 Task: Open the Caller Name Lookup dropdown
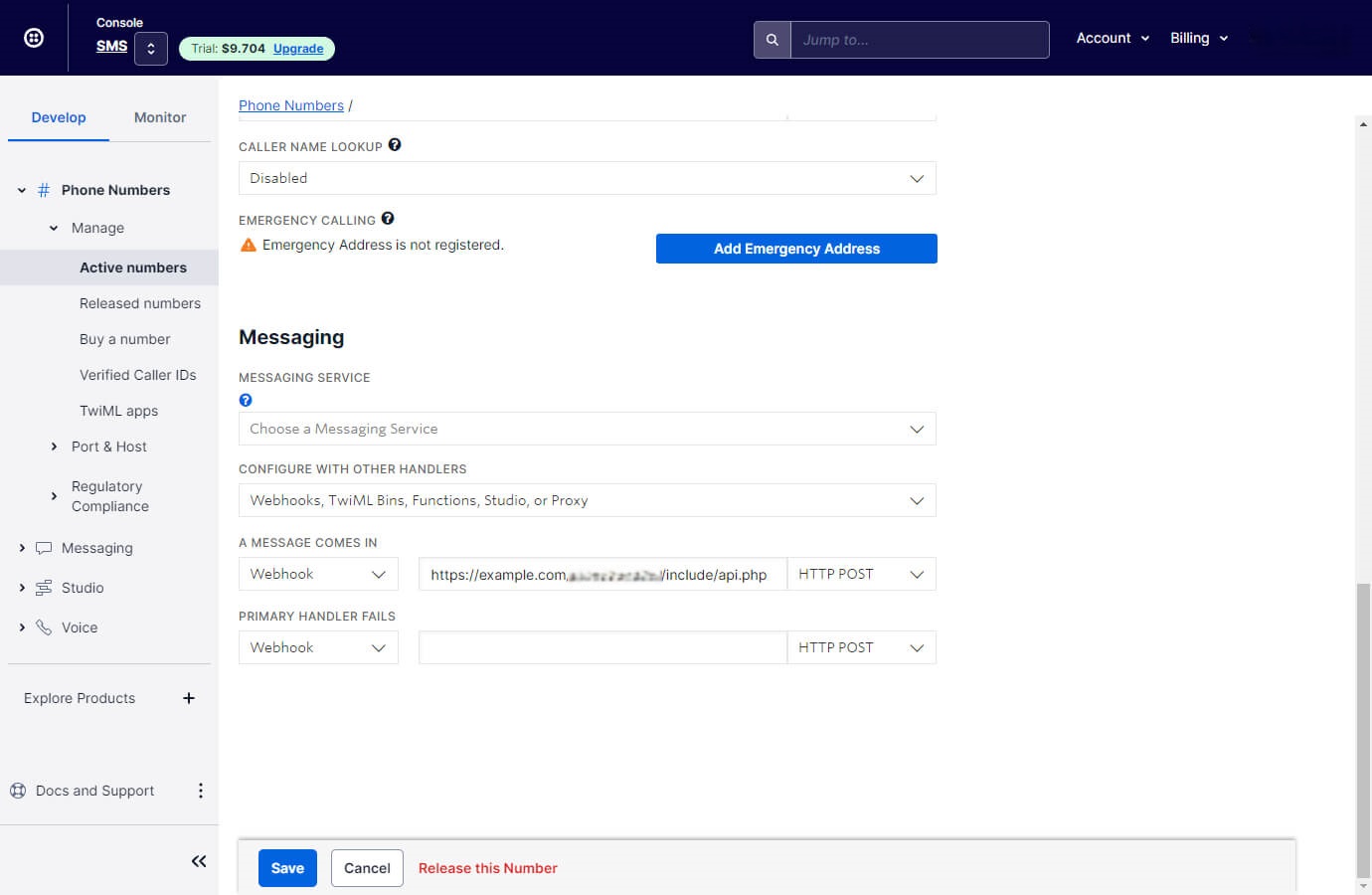click(587, 178)
